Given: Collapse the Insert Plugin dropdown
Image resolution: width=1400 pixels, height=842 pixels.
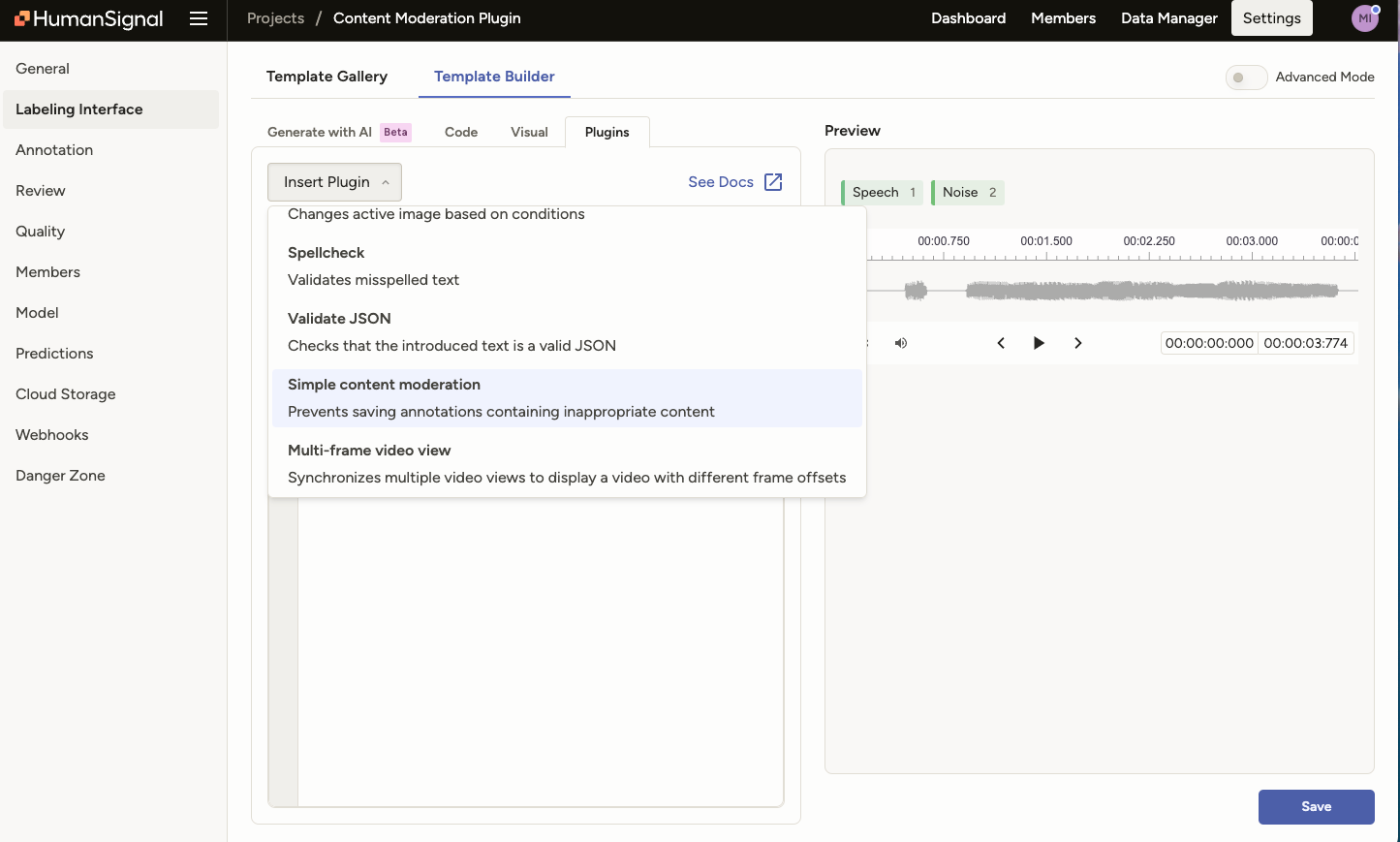Looking at the screenshot, I should 334,182.
